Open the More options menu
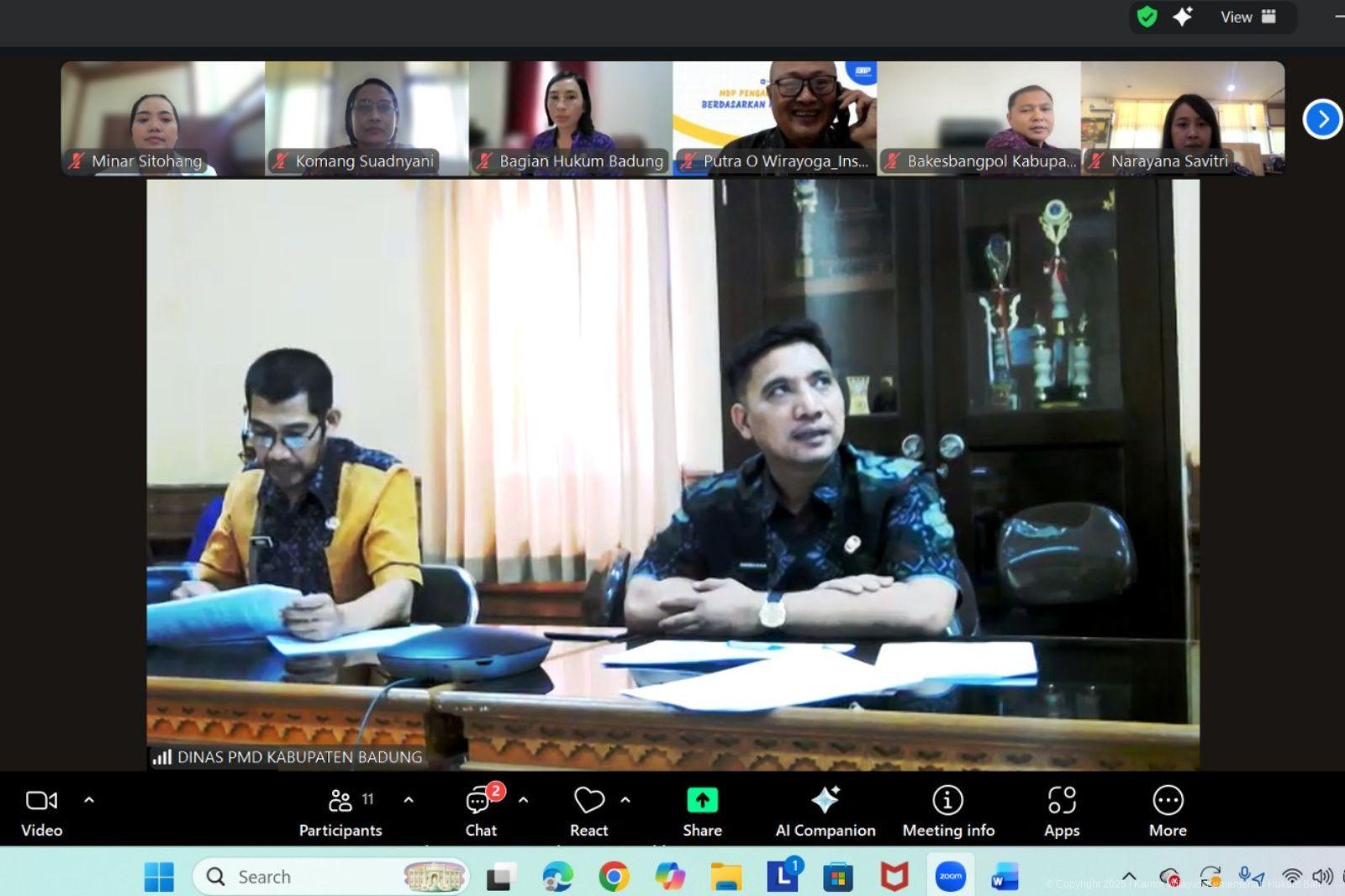The image size is (1345, 896). 1168,812
